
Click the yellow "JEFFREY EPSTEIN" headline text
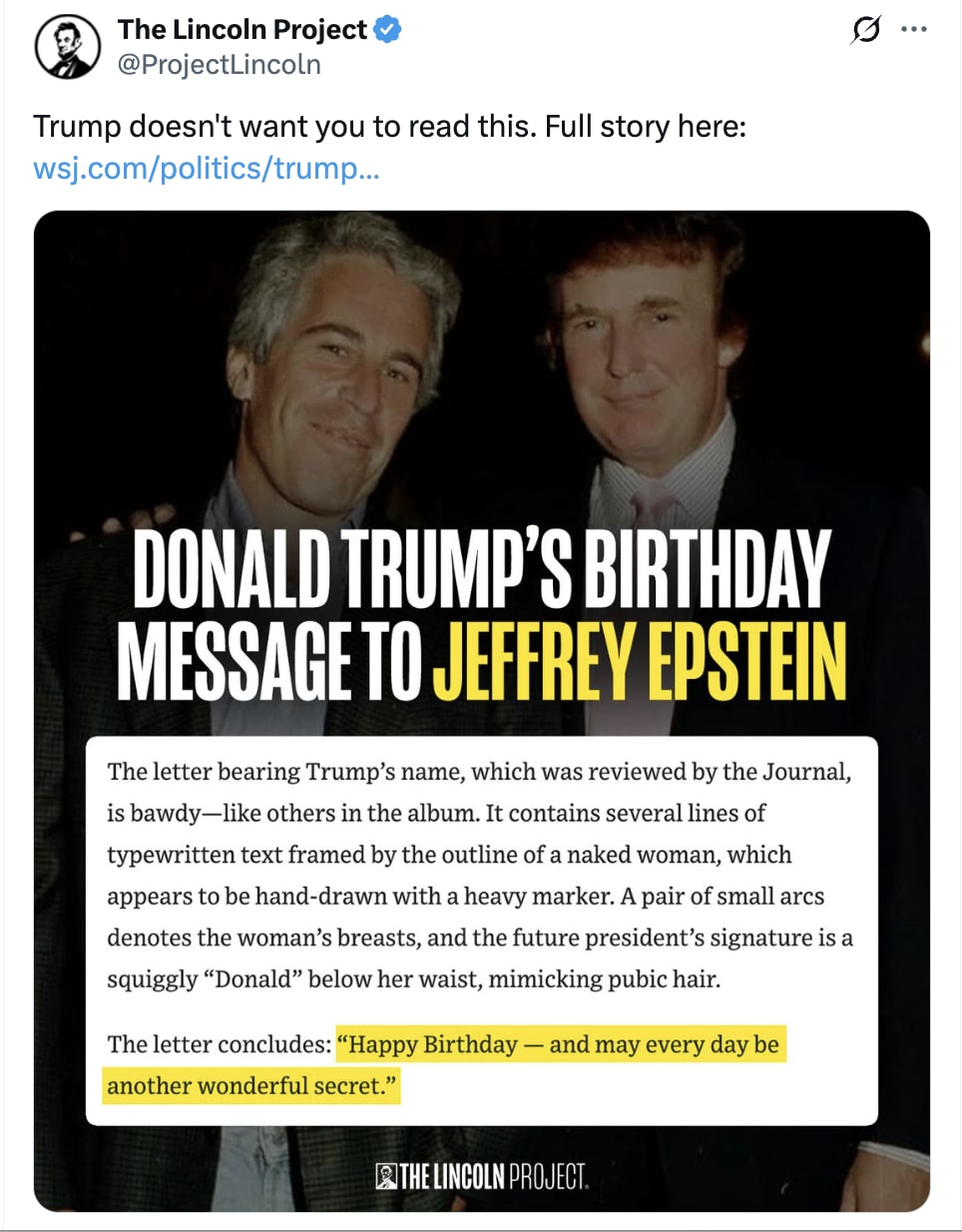point(640,661)
